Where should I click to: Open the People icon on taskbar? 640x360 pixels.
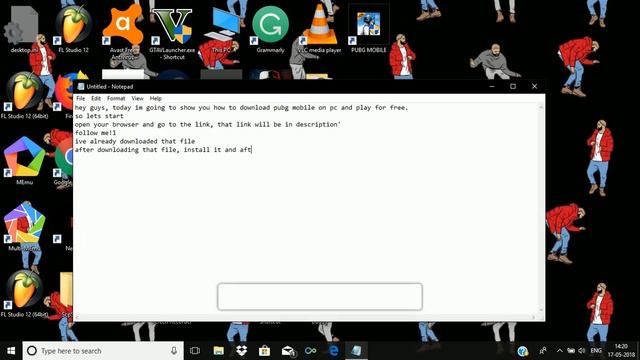tap(543, 351)
